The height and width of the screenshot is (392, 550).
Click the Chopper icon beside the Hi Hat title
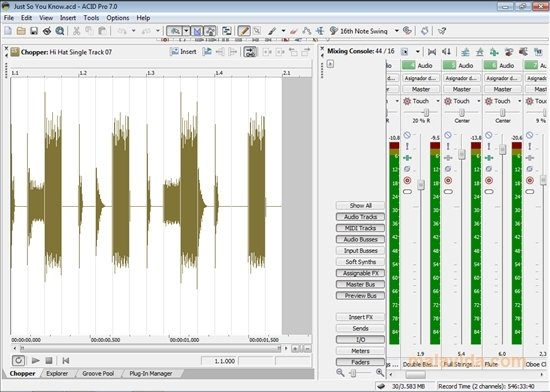pyautogui.click(x=15, y=52)
